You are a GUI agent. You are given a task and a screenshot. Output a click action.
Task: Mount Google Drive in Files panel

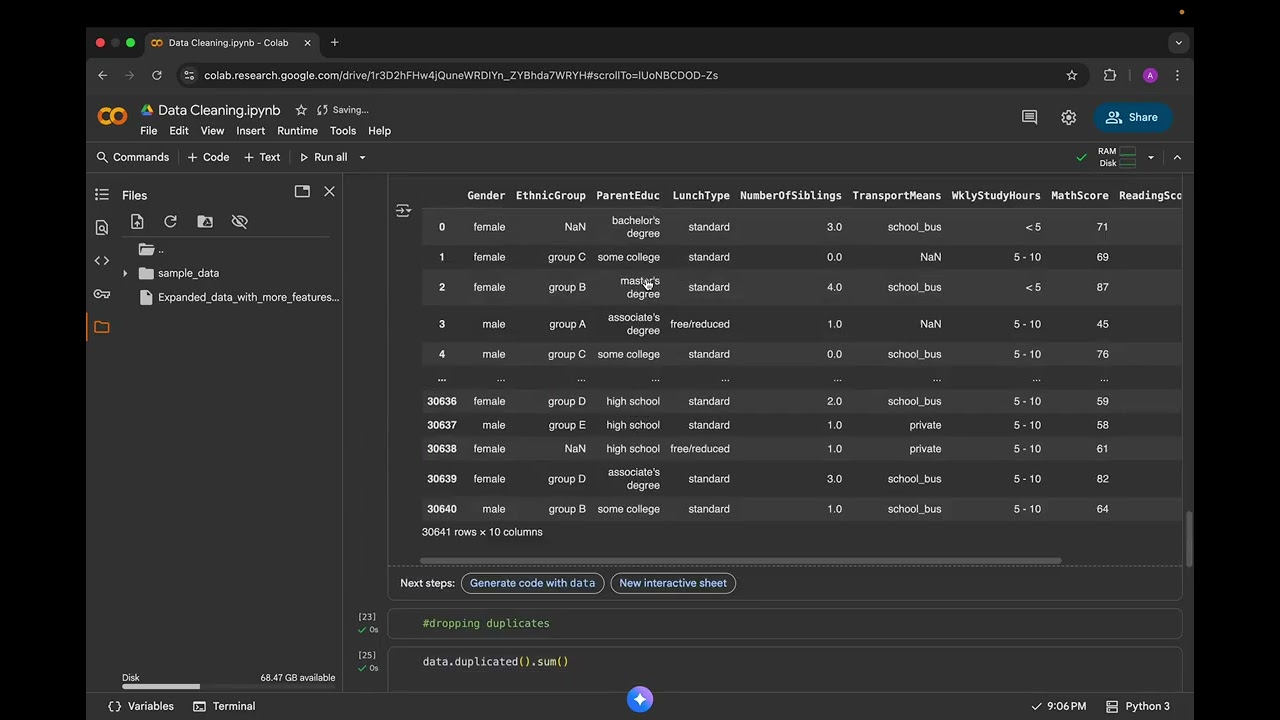click(x=205, y=222)
